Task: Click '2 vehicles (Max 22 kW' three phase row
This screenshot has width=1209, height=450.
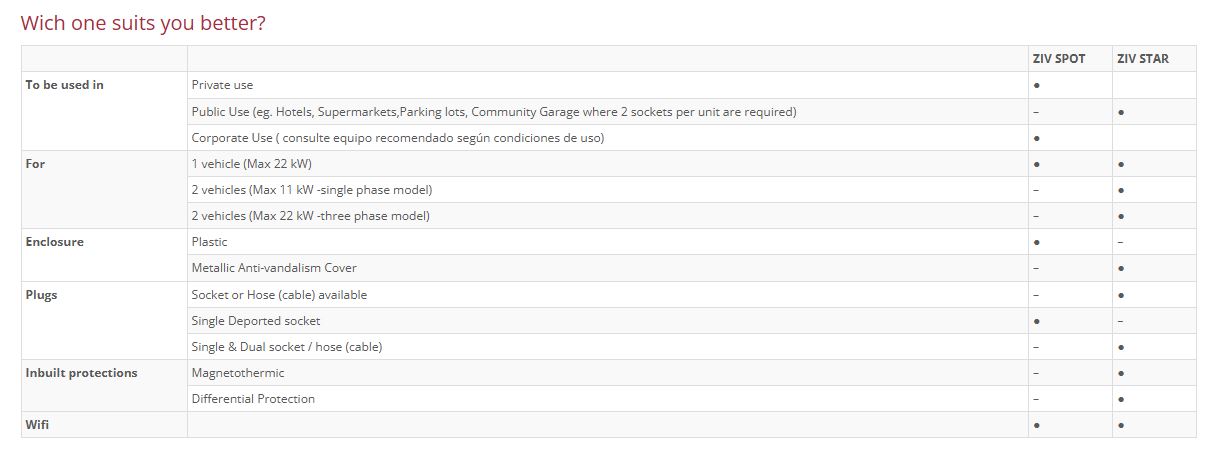Action: 310,216
